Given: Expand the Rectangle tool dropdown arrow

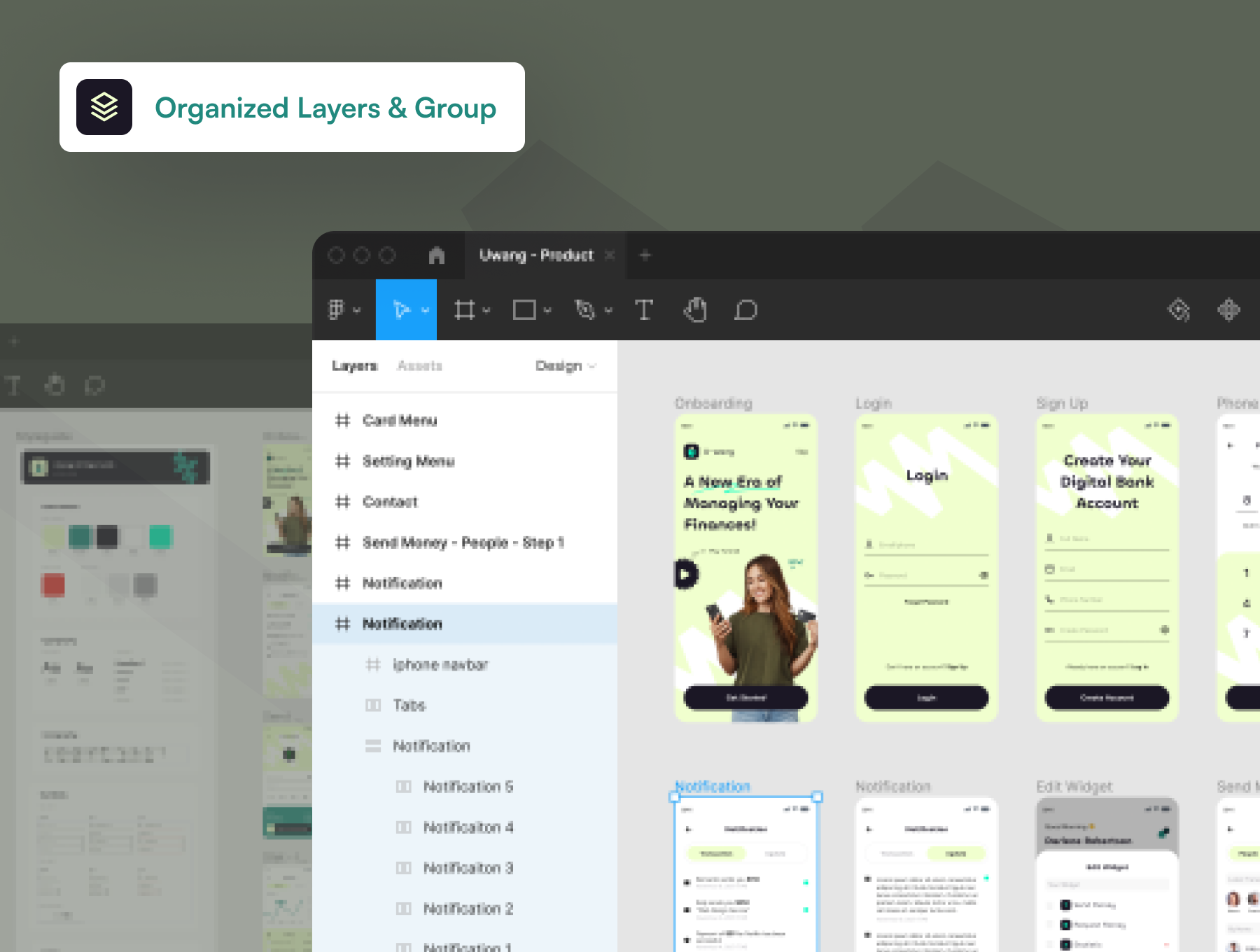Looking at the screenshot, I should pyautogui.click(x=547, y=310).
